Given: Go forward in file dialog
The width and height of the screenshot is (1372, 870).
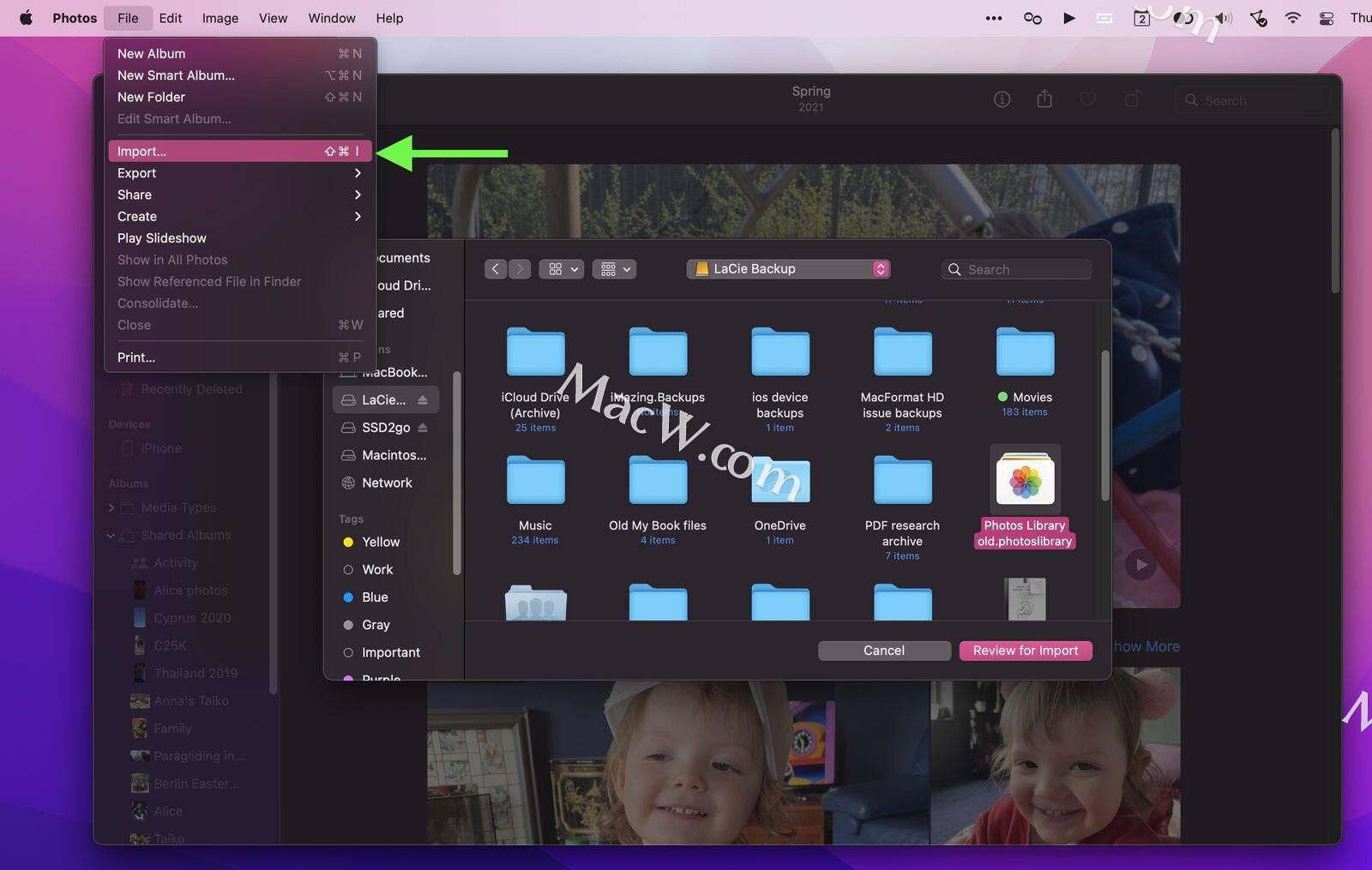Looking at the screenshot, I should point(520,269).
